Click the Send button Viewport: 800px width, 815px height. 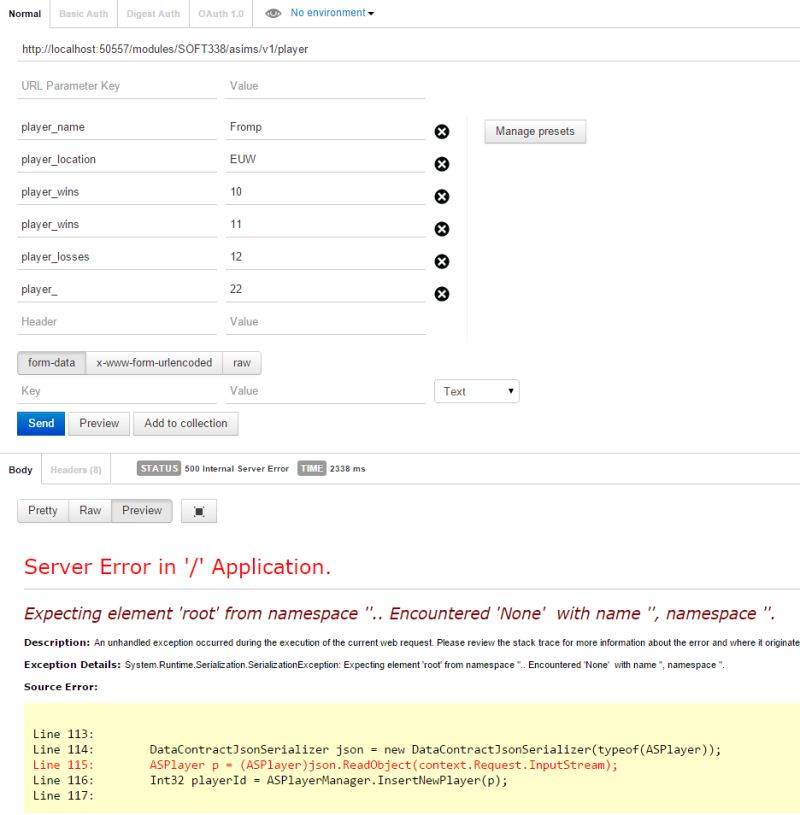(40, 423)
